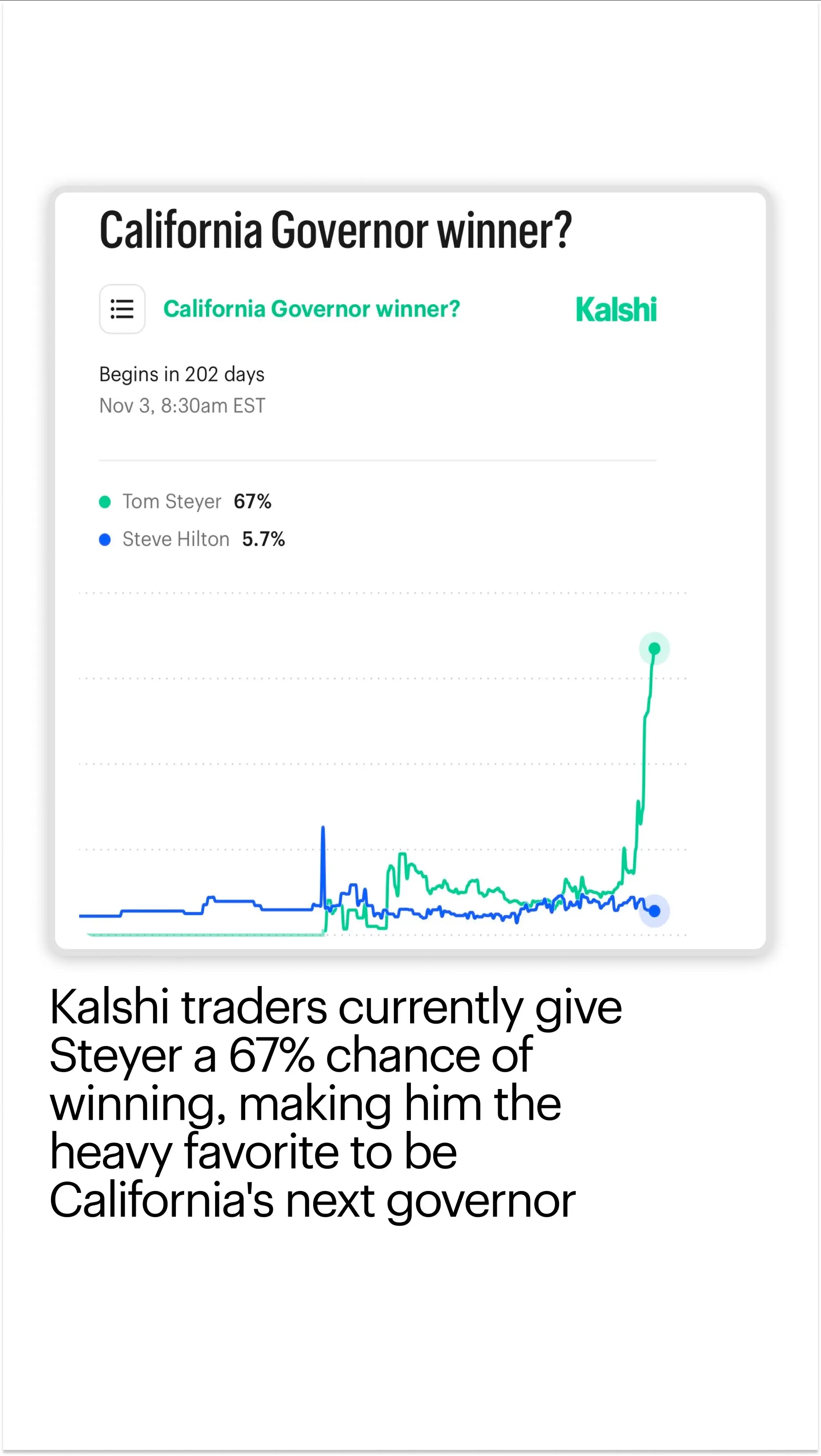Open the green California Governor winner link
The image size is (821, 1456).
(311, 309)
